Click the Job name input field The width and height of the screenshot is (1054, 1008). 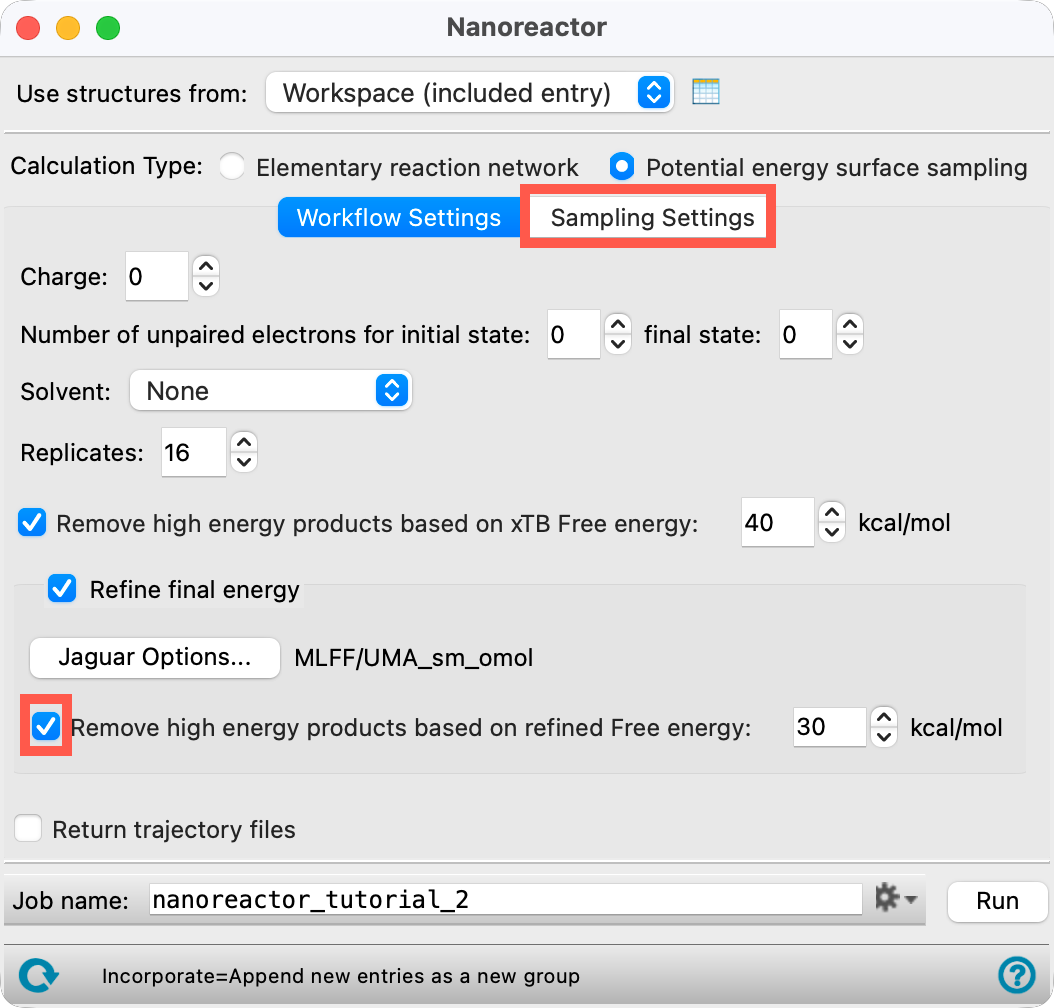505,898
